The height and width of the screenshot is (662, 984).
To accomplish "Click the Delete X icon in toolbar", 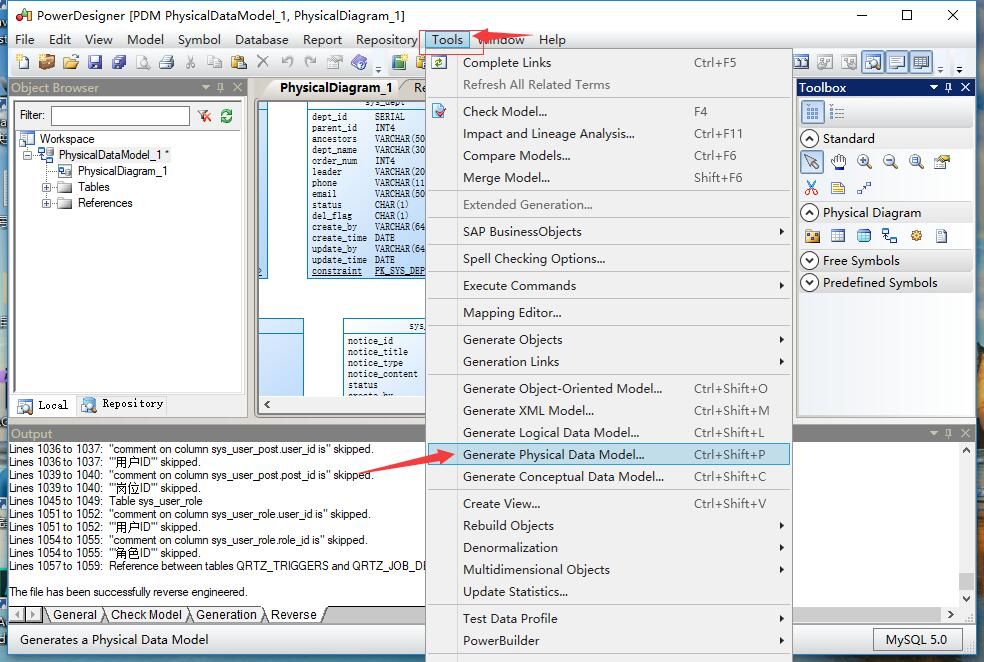I will (263, 61).
